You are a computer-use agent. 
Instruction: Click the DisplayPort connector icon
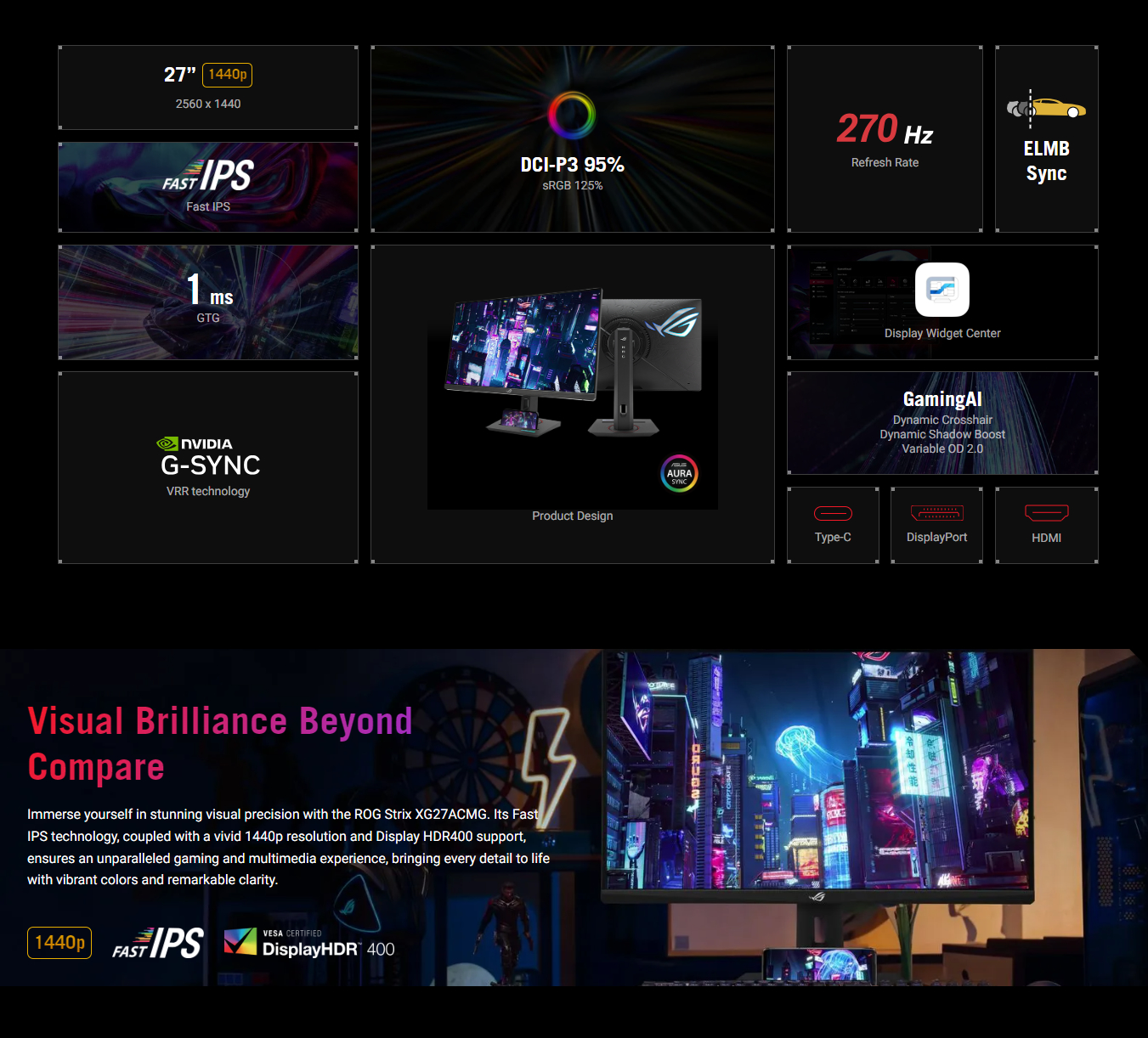936,513
